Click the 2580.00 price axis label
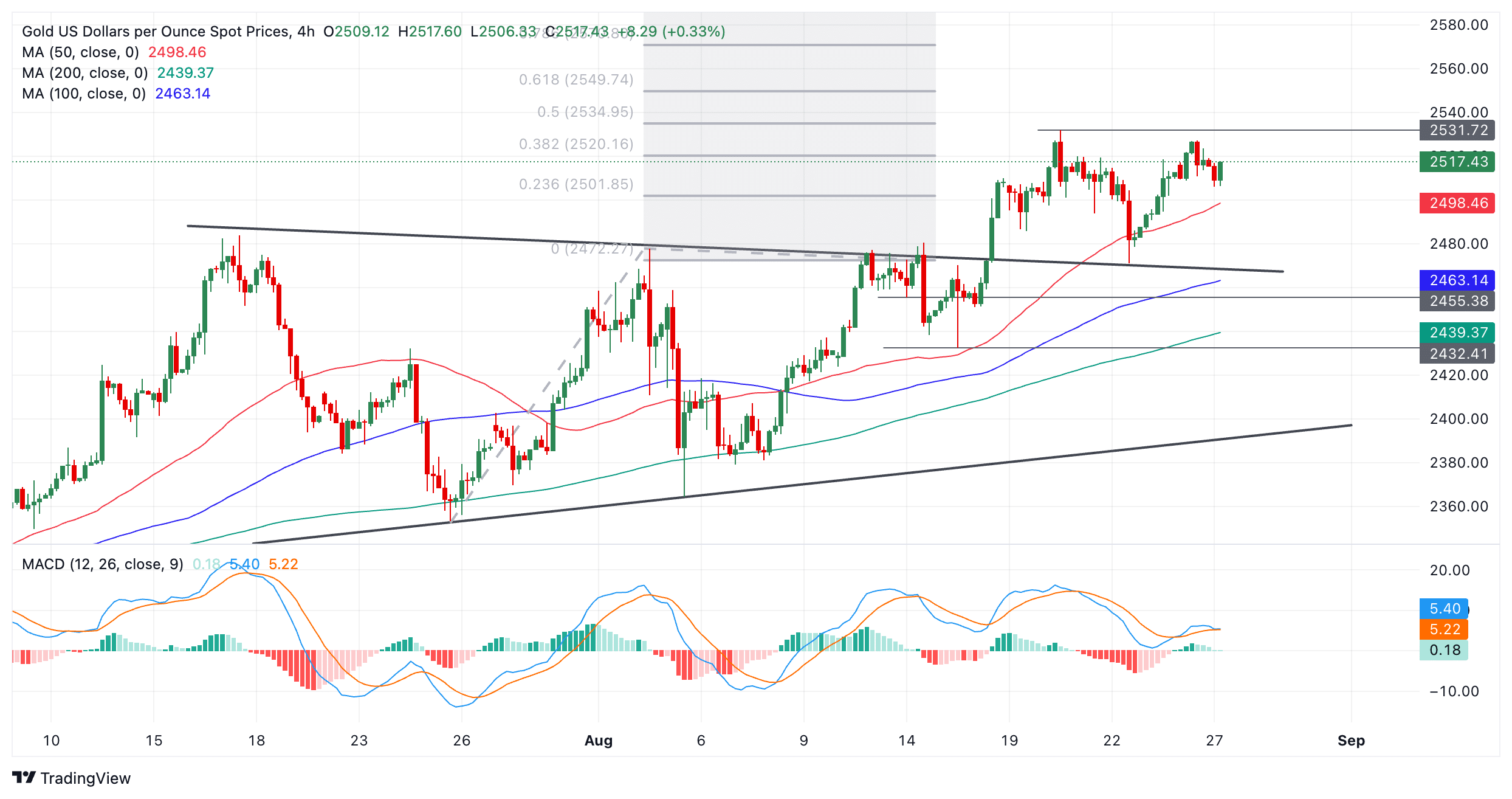Image resolution: width=1512 pixels, height=799 pixels. point(1459,25)
